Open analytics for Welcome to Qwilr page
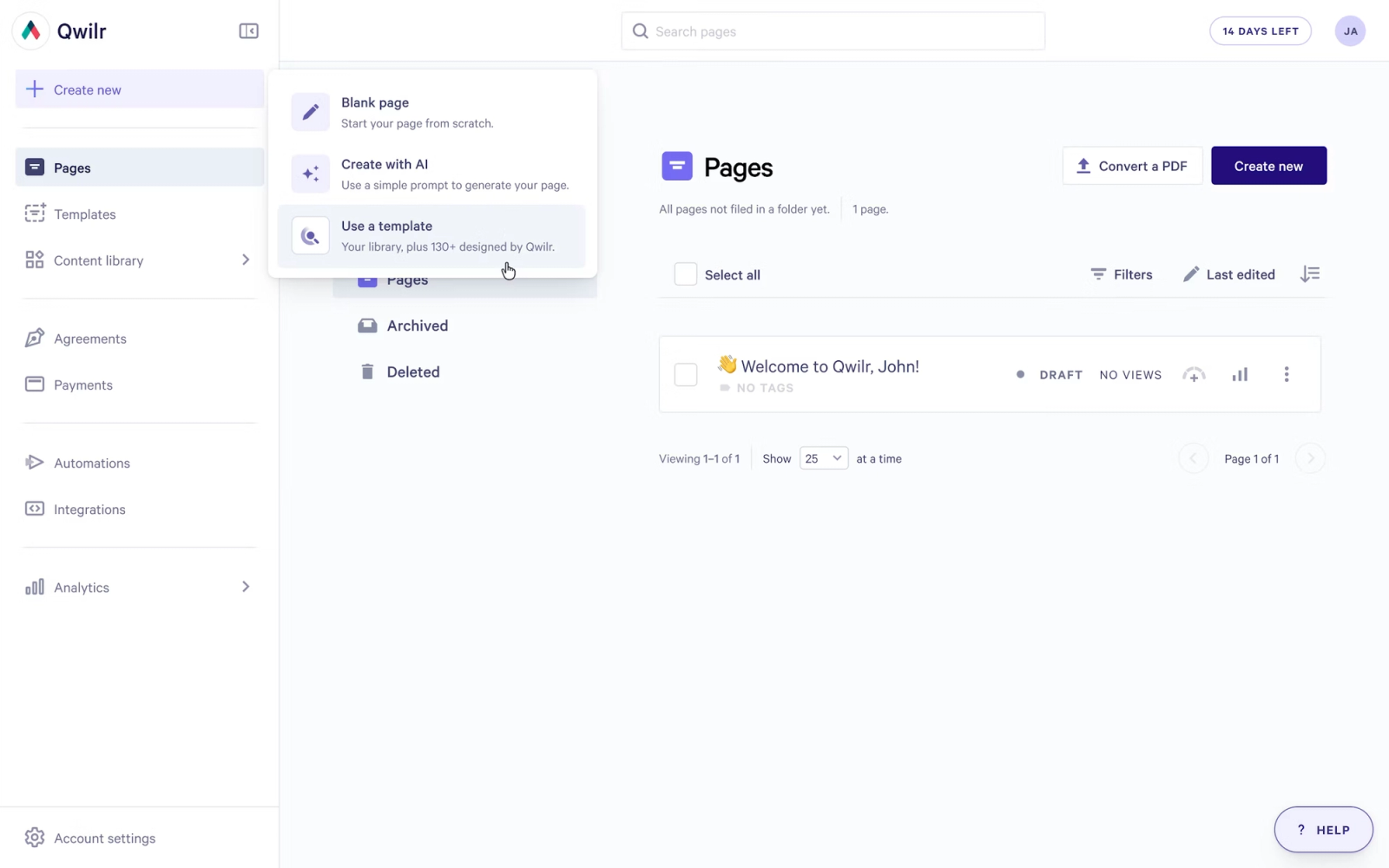Screen dimensions: 1389x868 (x=1240, y=374)
